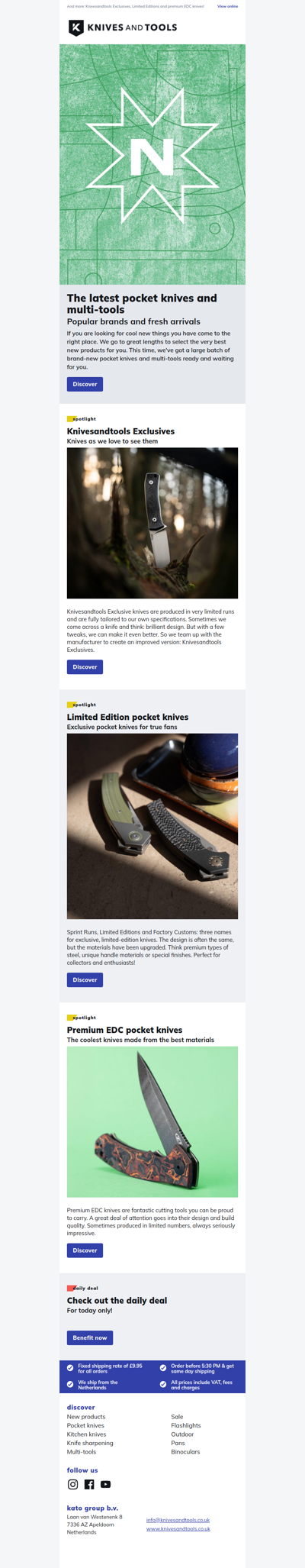Click Discover under Limited Edition pocket knives
The height and width of the screenshot is (1568, 305).
click(x=85, y=979)
